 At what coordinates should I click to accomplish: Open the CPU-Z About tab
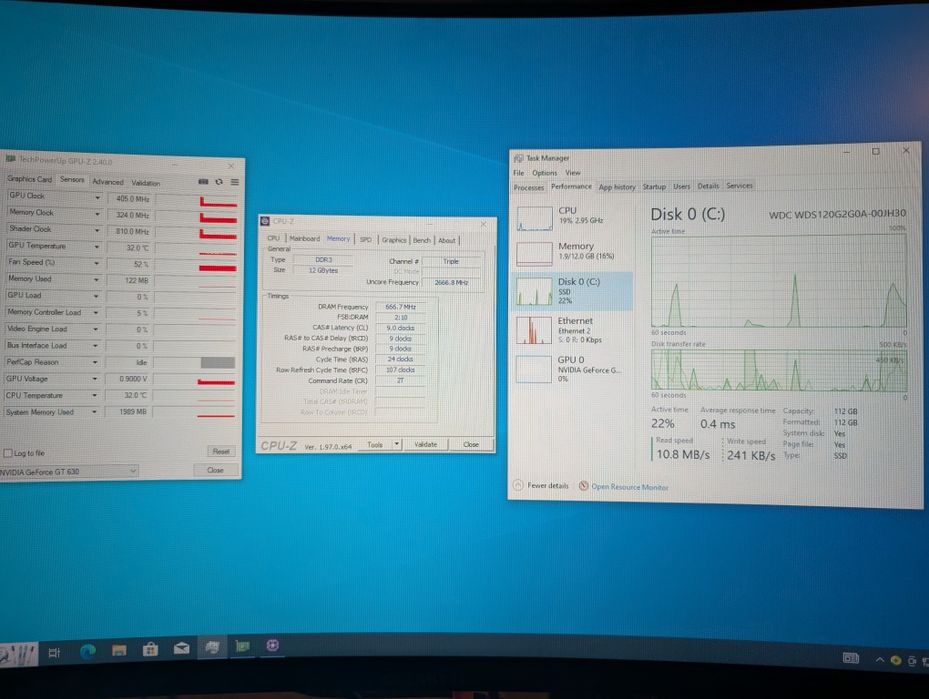coord(447,241)
